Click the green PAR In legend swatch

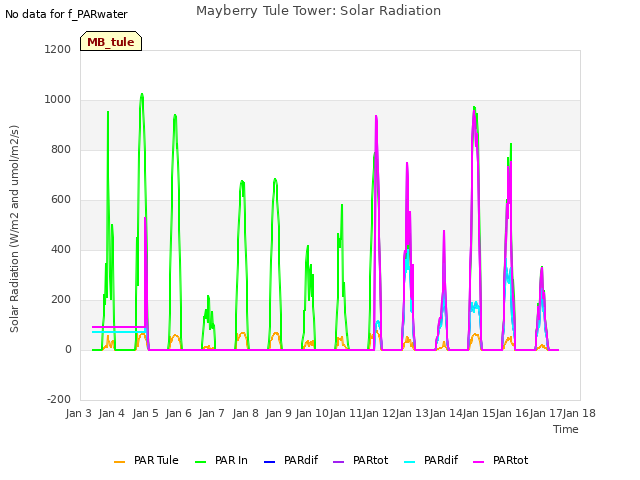200,462
